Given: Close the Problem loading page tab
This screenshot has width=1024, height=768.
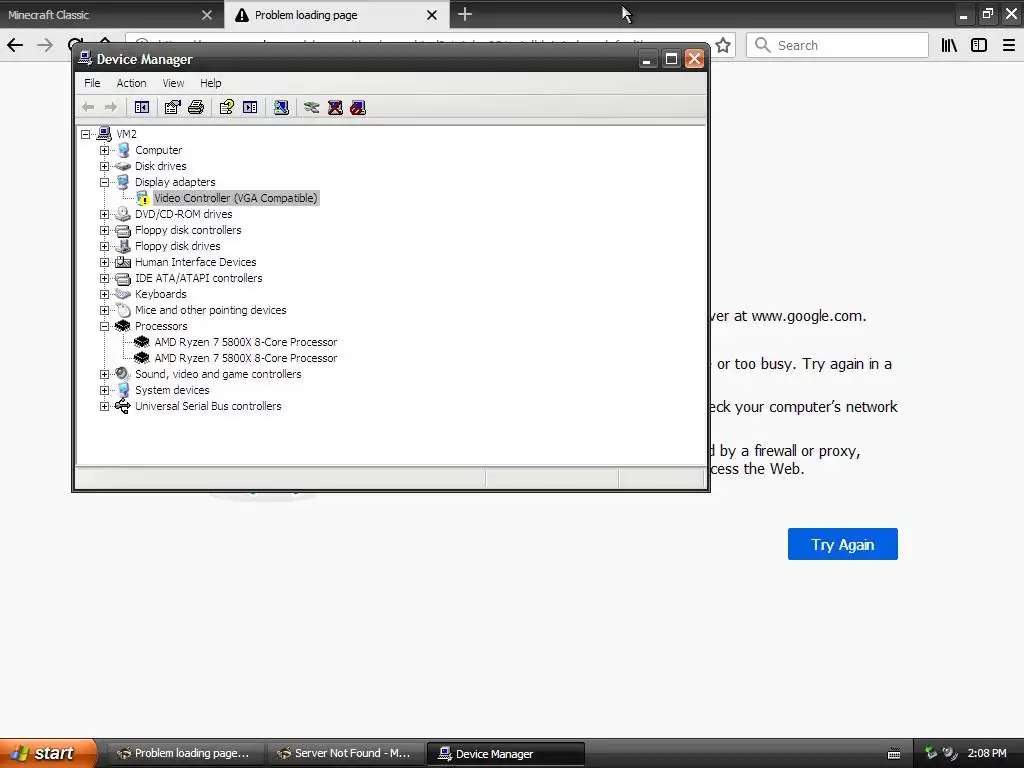Looking at the screenshot, I should click(x=432, y=14).
